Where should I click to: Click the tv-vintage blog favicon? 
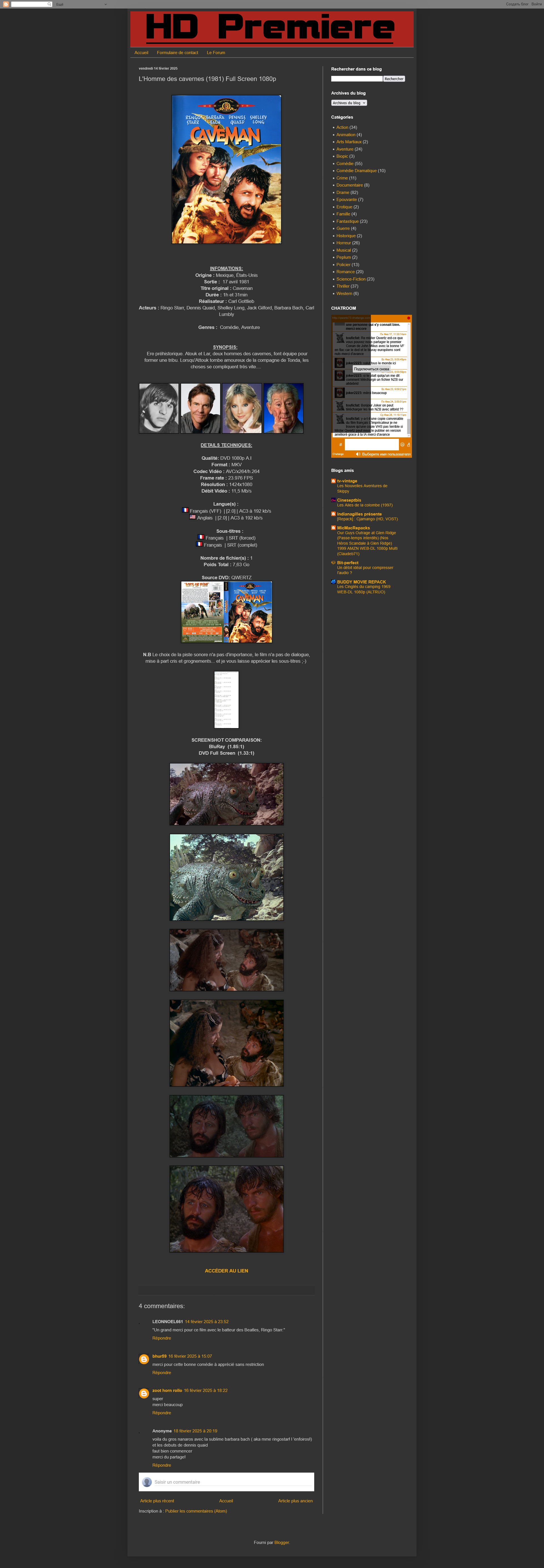[333, 481]
